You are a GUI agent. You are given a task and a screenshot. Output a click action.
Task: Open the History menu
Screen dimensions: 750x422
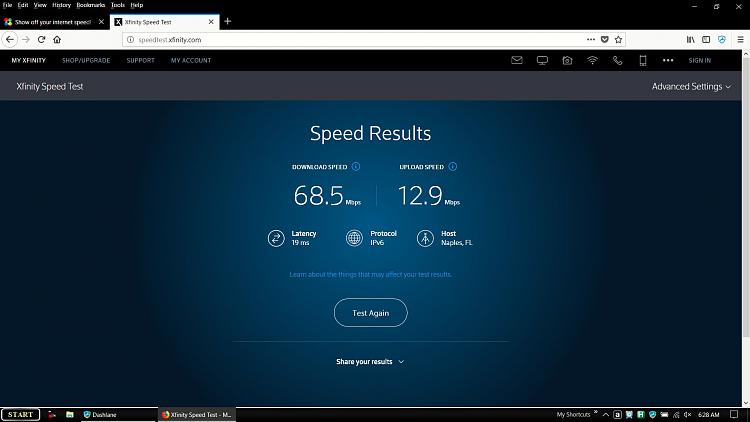click(x=62, y=5)
